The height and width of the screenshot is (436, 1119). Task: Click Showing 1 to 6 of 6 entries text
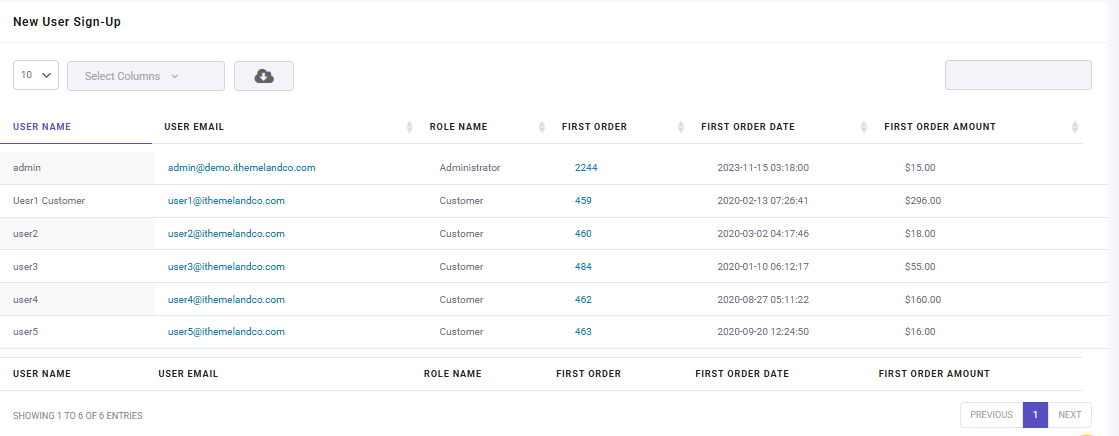click(78, 415)
